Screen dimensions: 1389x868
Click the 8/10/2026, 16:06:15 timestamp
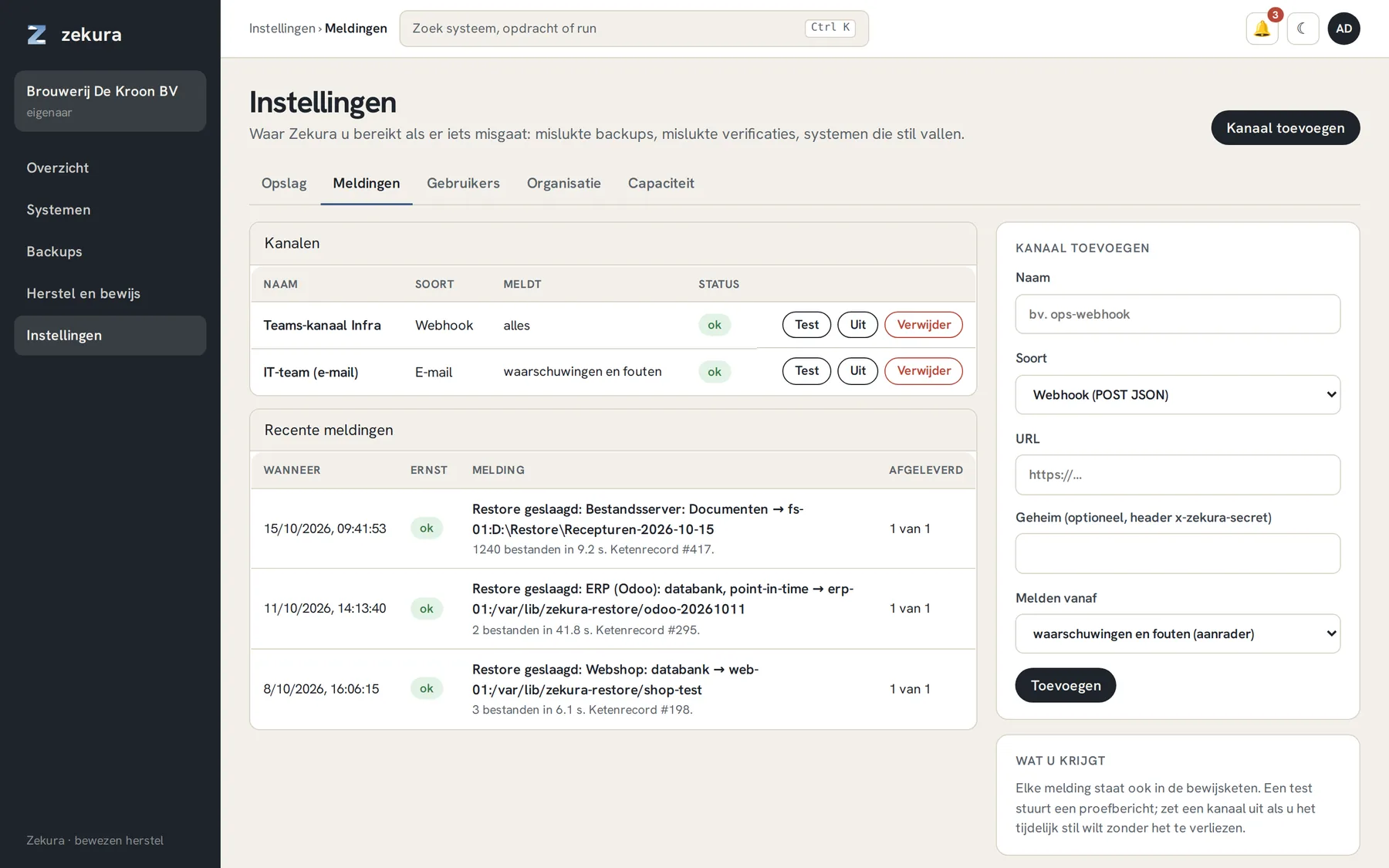321,689
